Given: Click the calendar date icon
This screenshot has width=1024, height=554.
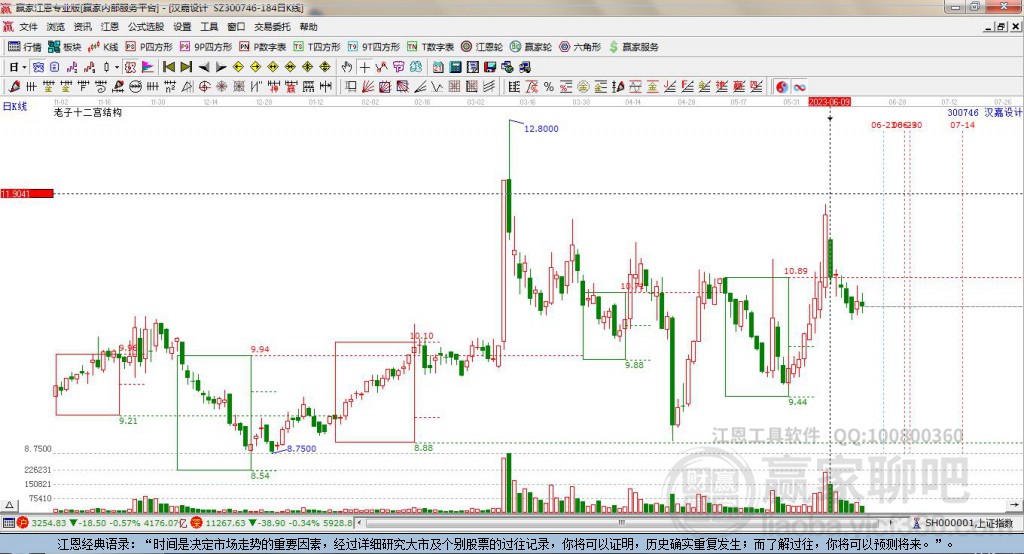Looking at the screenshot, I should [x=438, y=67].
